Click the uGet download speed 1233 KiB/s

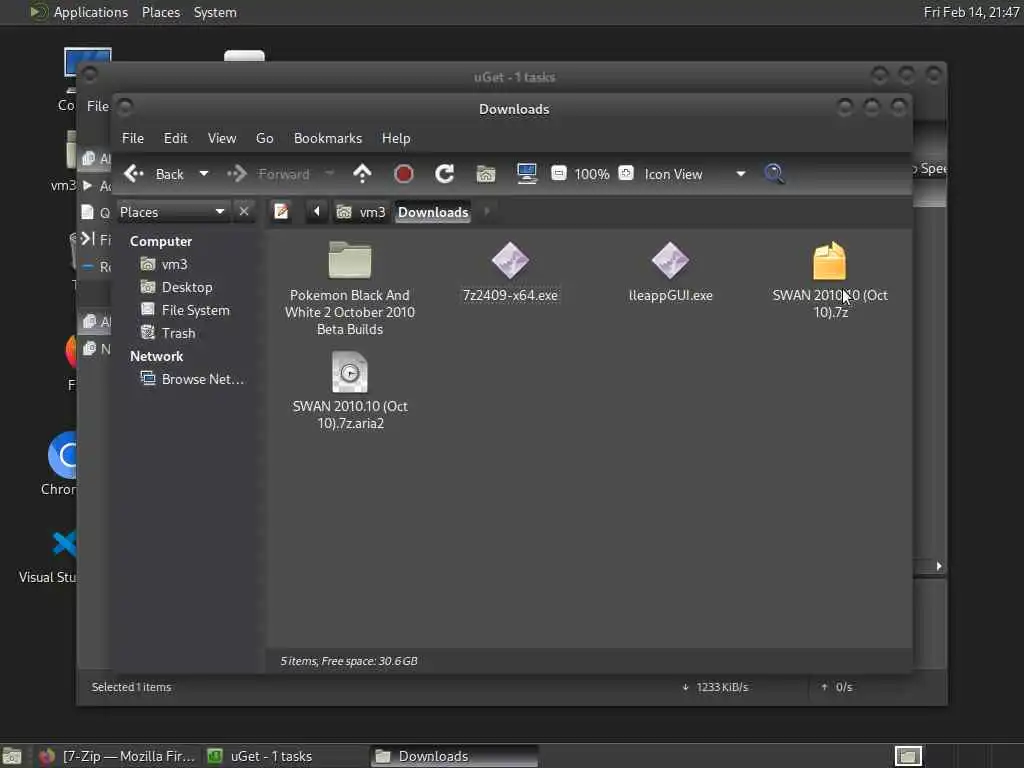coord(715,687)
